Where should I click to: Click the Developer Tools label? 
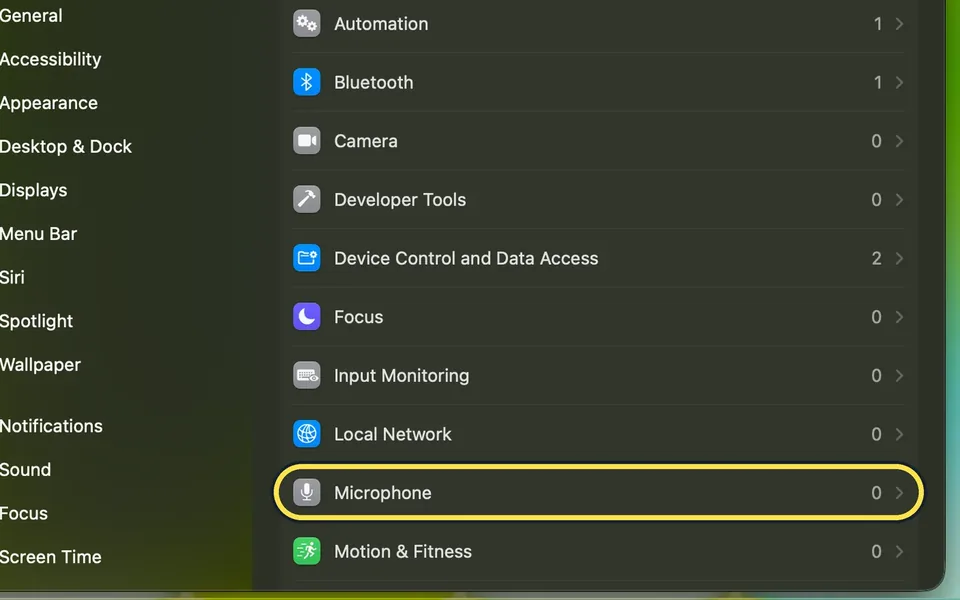(x=400, y=200)
